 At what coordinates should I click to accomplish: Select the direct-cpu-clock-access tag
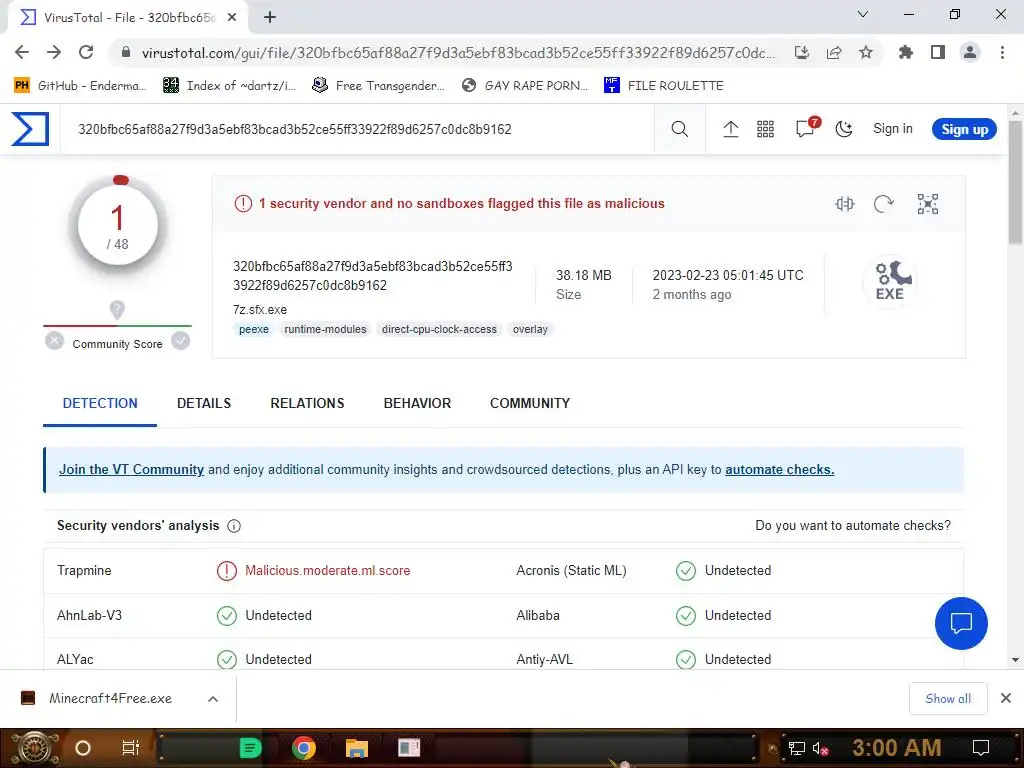point(439,329)
